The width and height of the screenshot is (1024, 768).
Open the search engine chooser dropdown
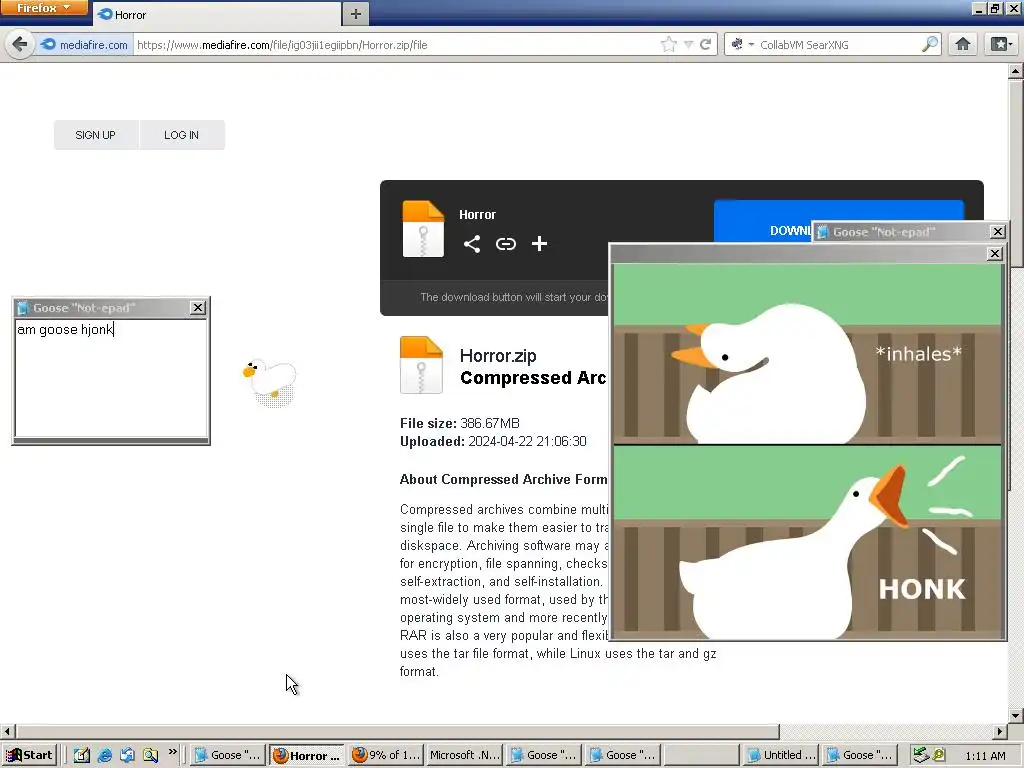click(742, 44)
